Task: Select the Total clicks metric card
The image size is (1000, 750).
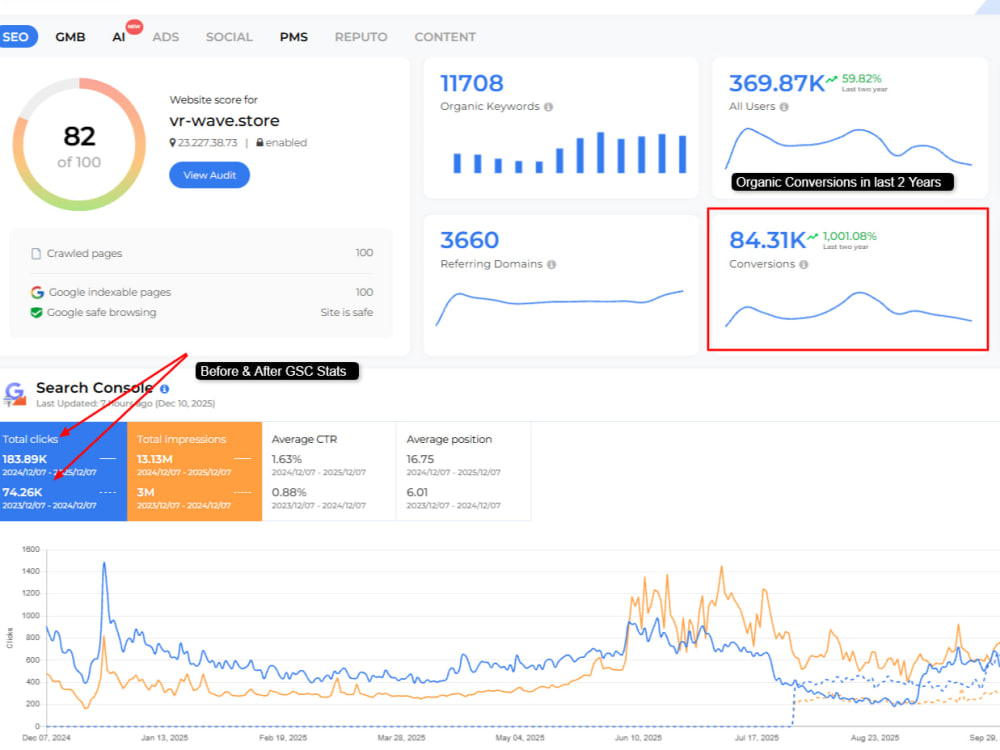Action: point(63,471)
